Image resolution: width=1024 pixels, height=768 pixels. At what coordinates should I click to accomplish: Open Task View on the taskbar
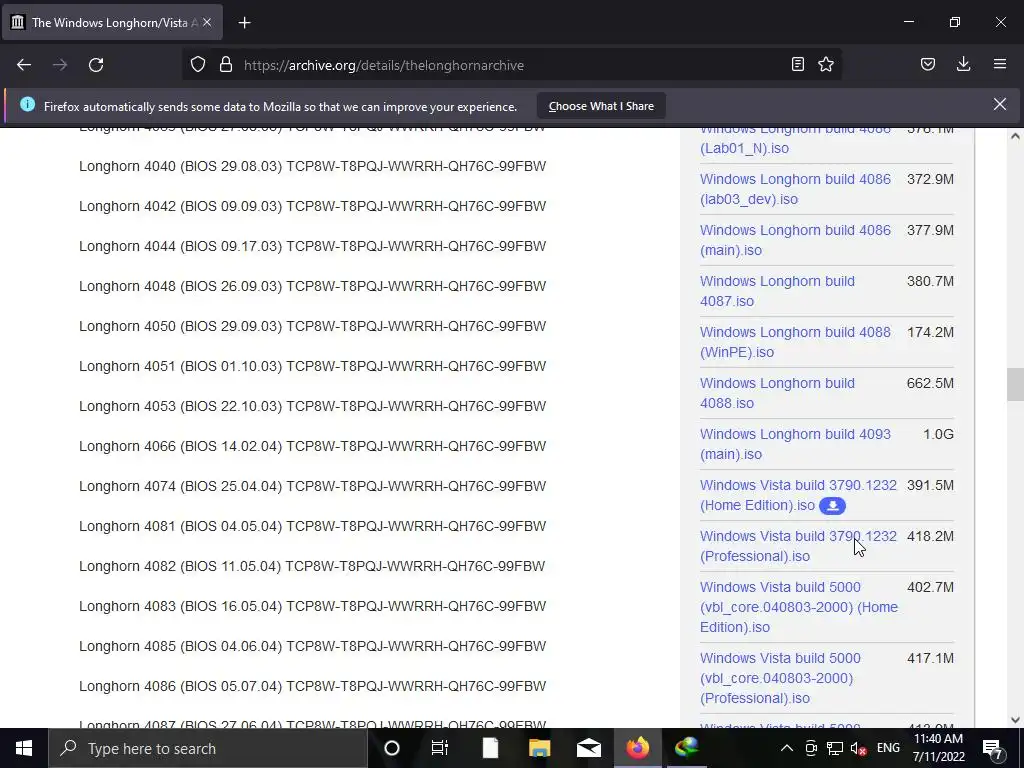pyautogui.click(x=440, y=748)
